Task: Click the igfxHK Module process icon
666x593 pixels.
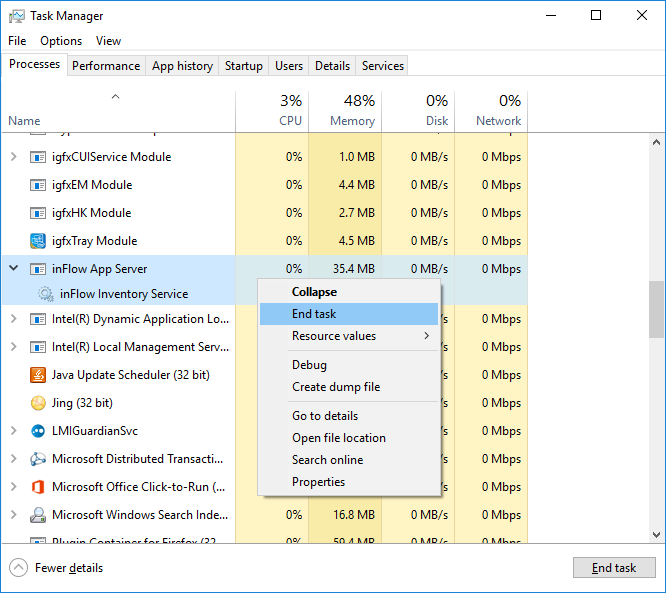Action: click(x=38, y=213)
